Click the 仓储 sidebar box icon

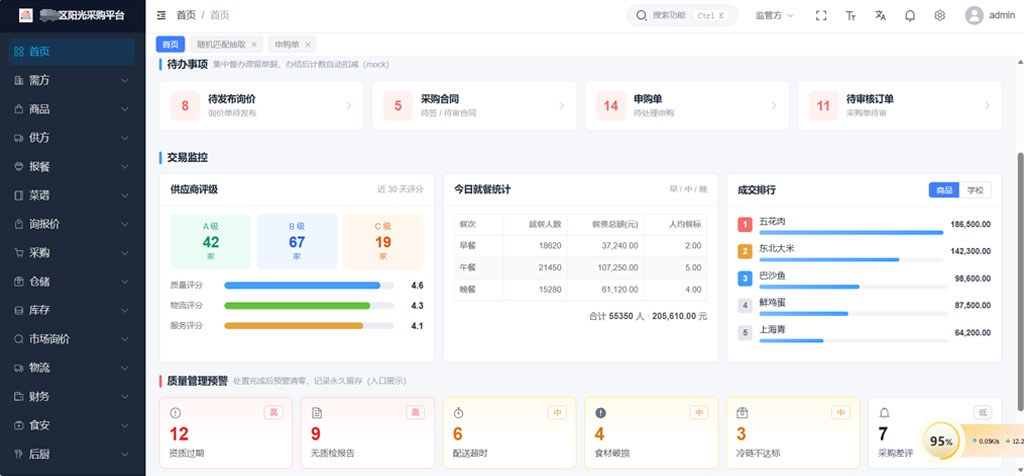(x=18, y=281)
